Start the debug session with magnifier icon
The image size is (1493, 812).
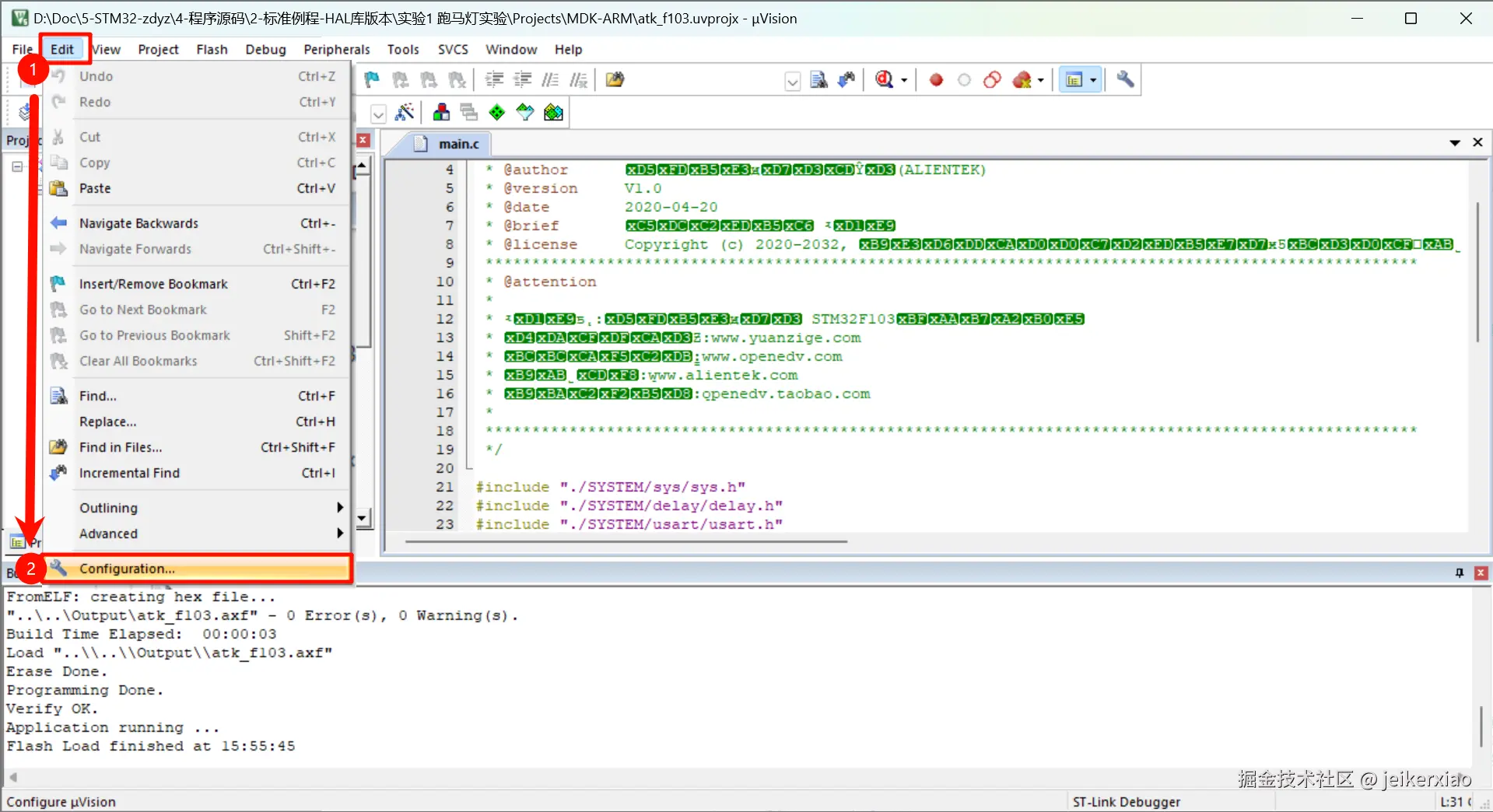[x=885, y=79]
